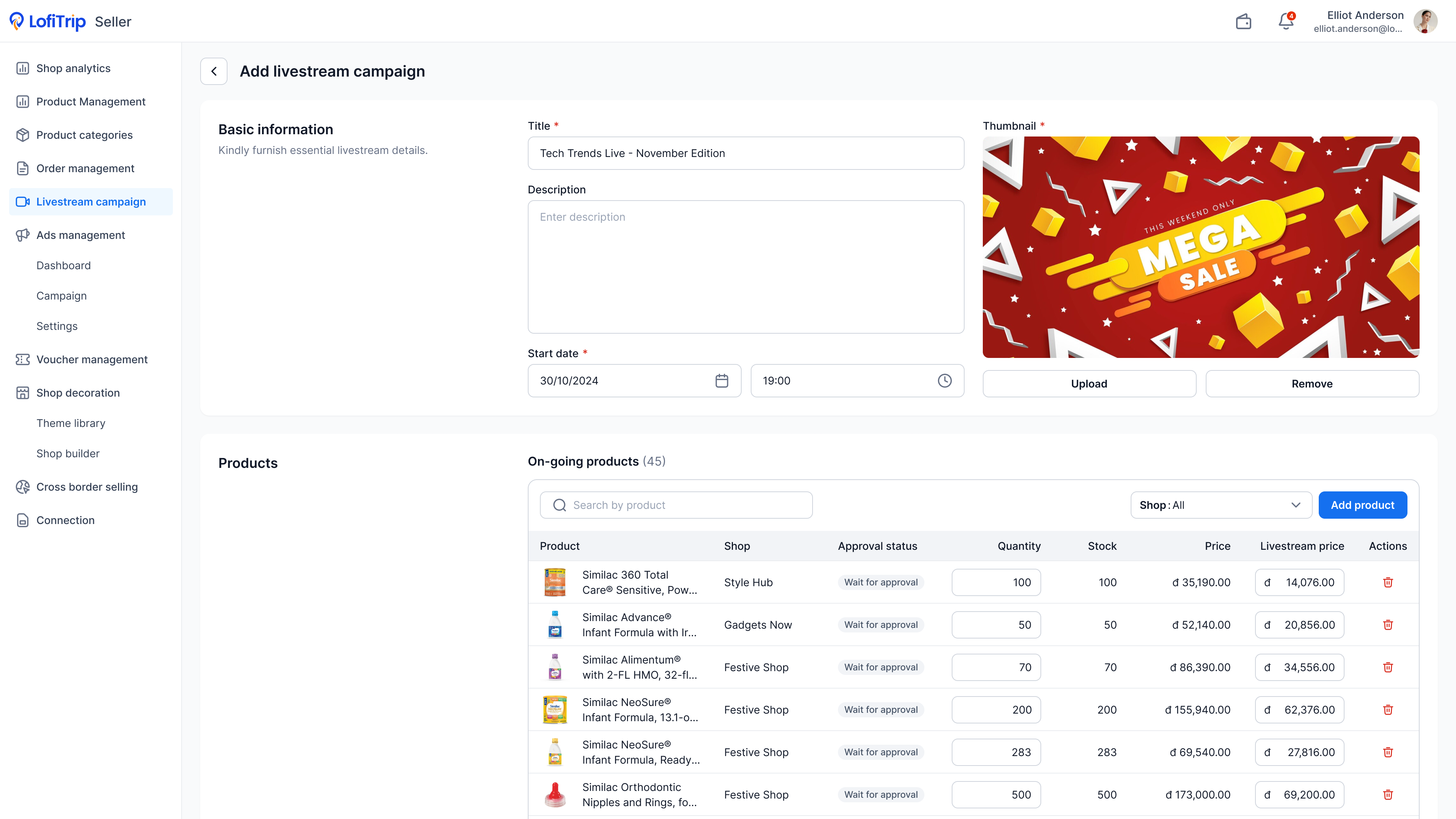Open Shop analytics menu
The image size is (1456, 819).
(91, 68)
